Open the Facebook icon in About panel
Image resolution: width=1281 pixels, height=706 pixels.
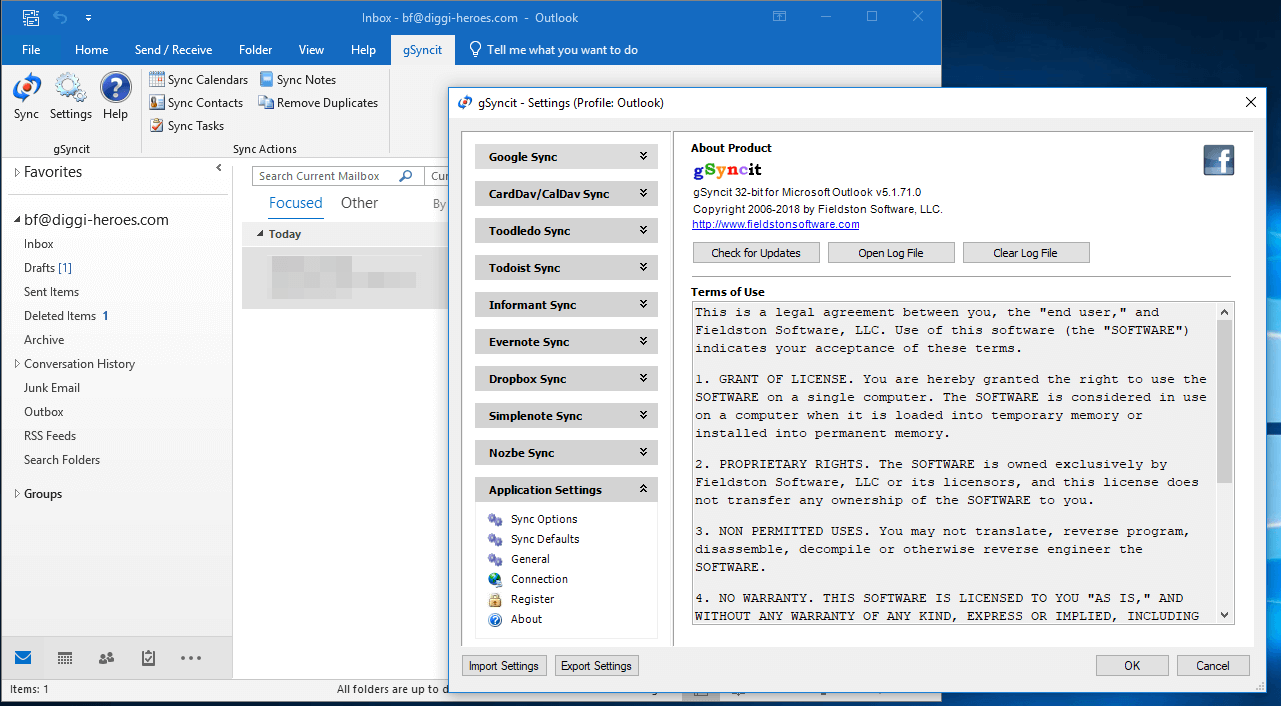[1218, 160]
